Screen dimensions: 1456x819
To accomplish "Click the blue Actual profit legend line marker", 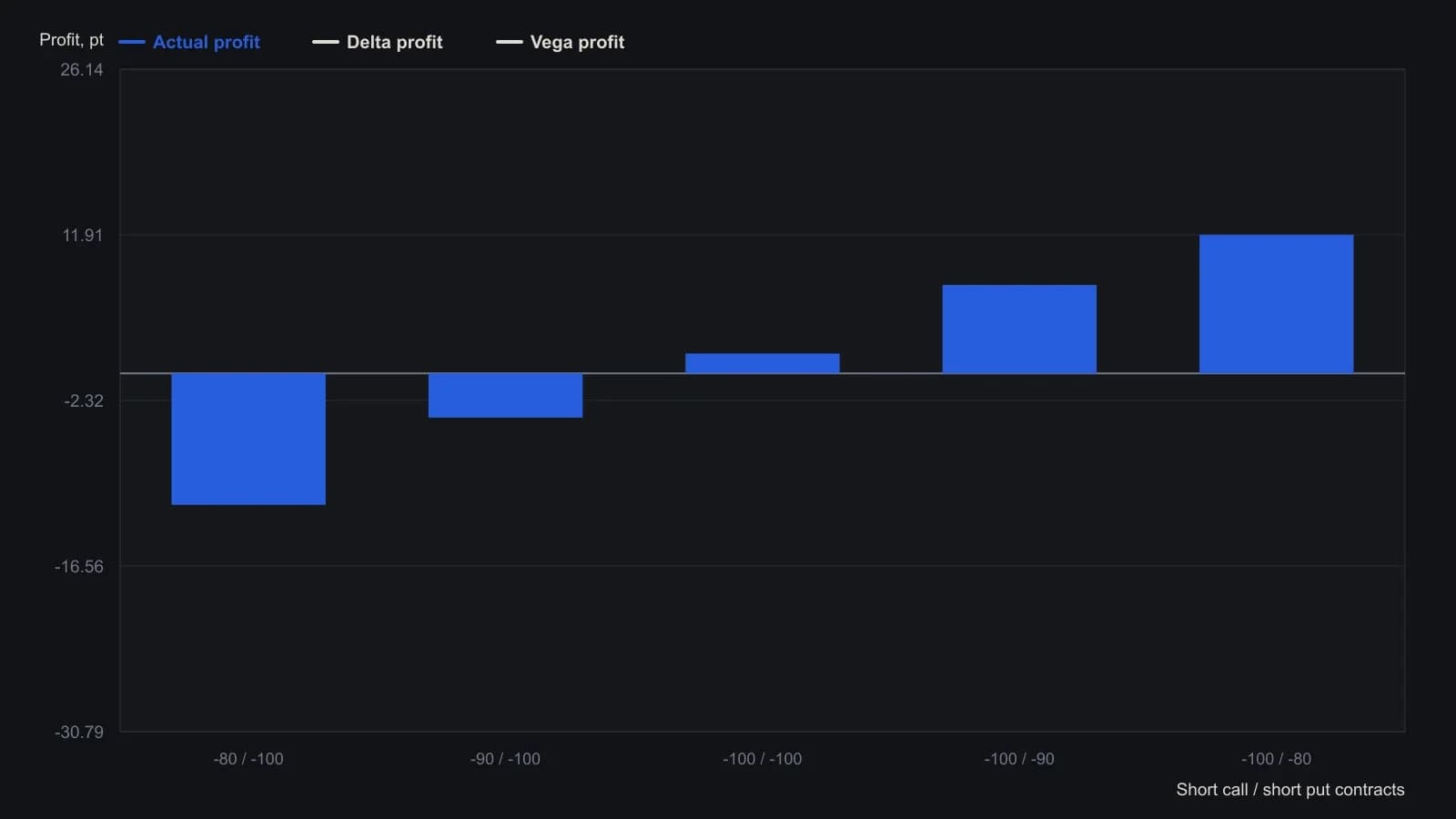I will [x=132, y=42].
